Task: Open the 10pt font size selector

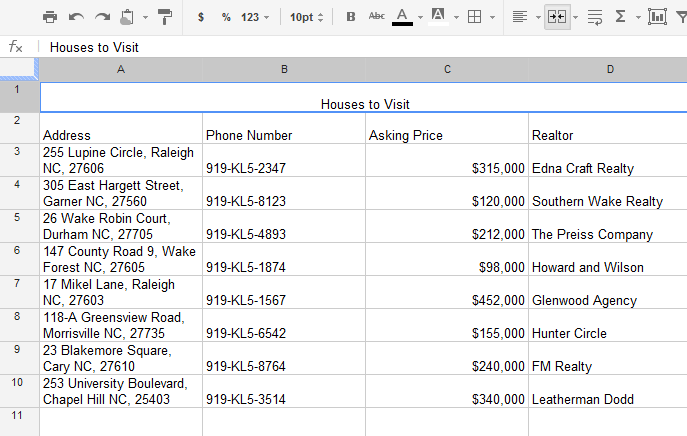Action: tap(307, 17)
